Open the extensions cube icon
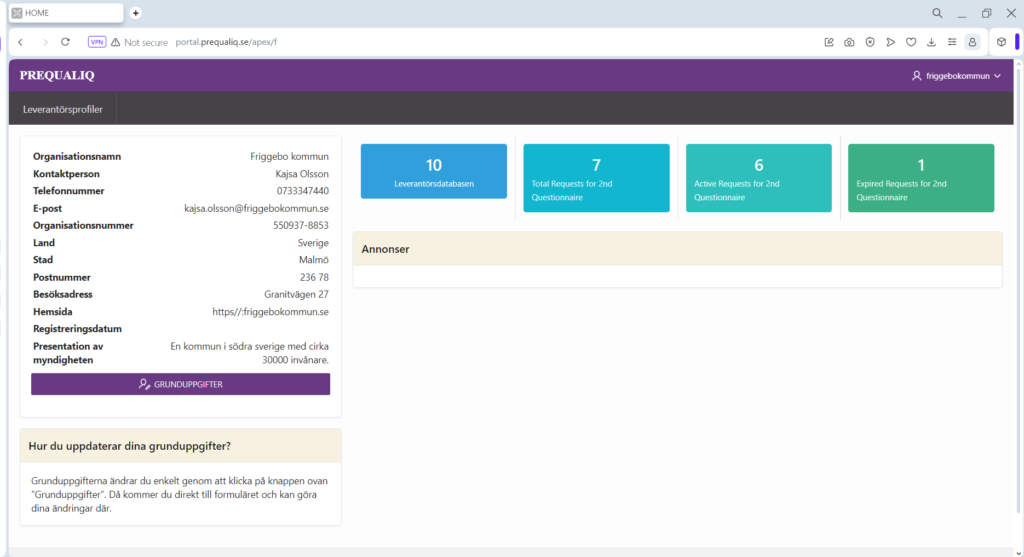Screen dimensions: 1024x557 pyautogui.click(x=1001, y=42)
